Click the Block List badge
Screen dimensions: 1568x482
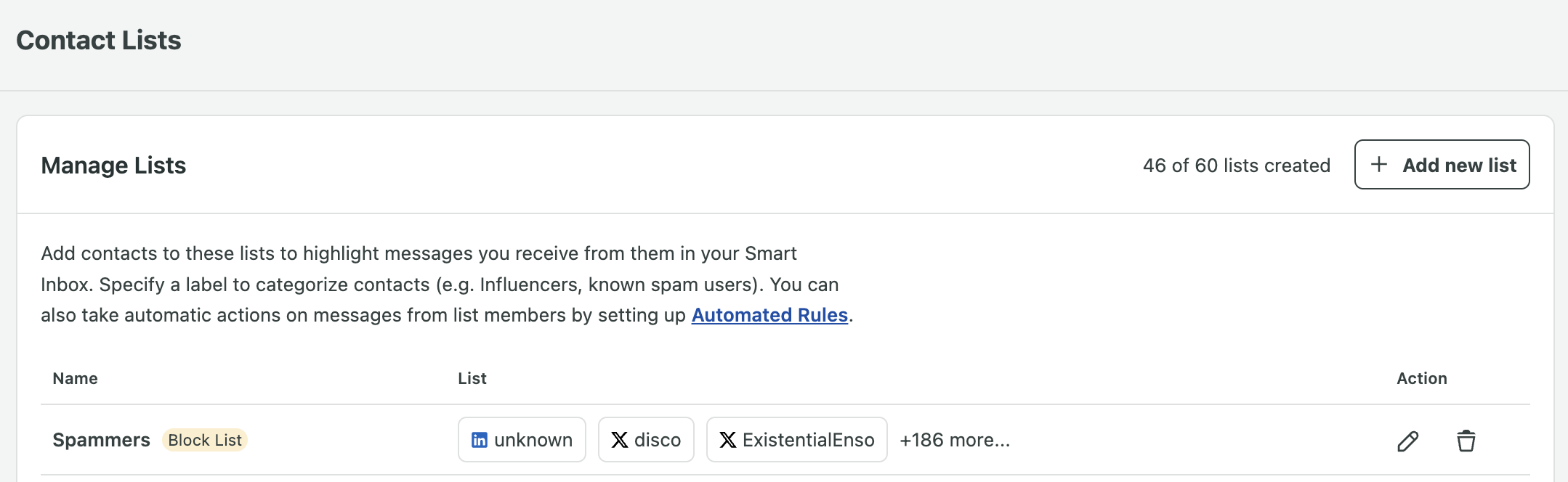[x=205, y=440]
